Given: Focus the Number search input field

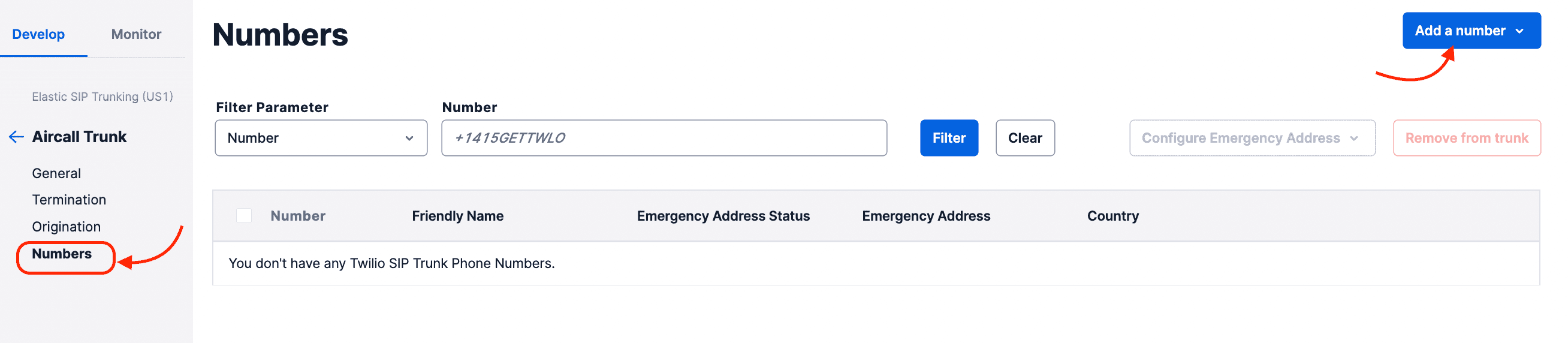Looking at the screenshot, I should pos(664,139).
